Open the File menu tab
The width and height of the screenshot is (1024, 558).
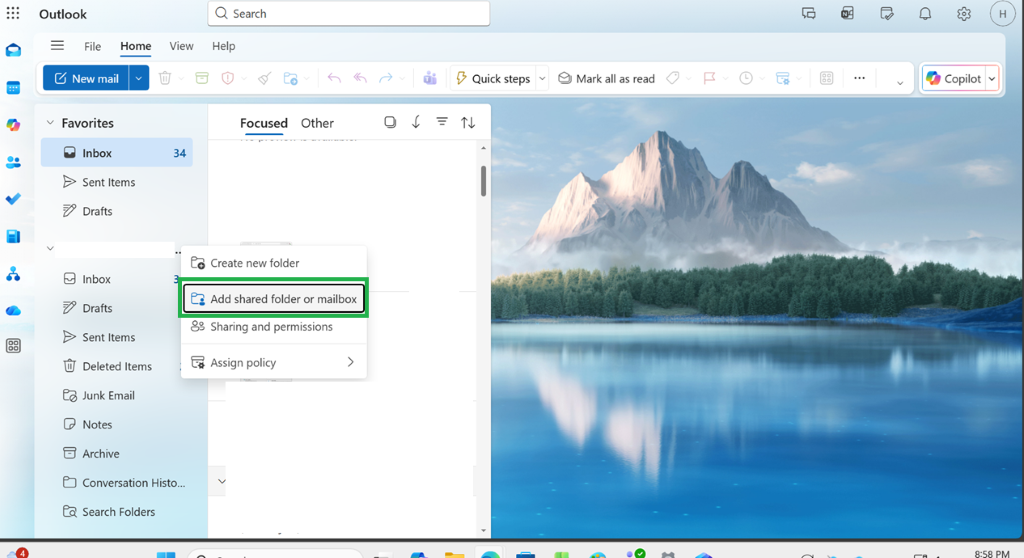[x=92, y=46]
